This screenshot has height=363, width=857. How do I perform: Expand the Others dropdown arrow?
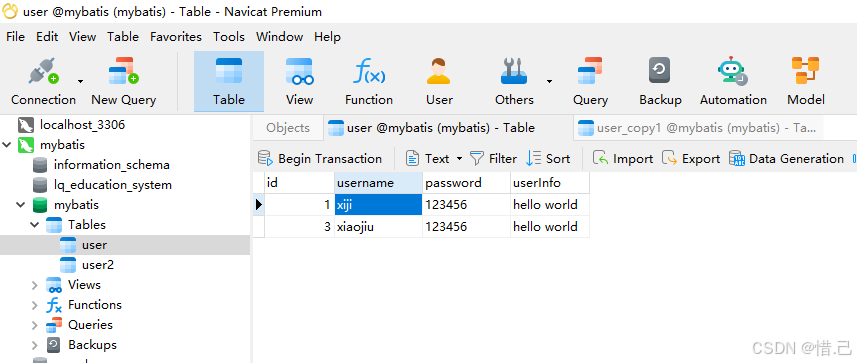(x=549, y=82)
